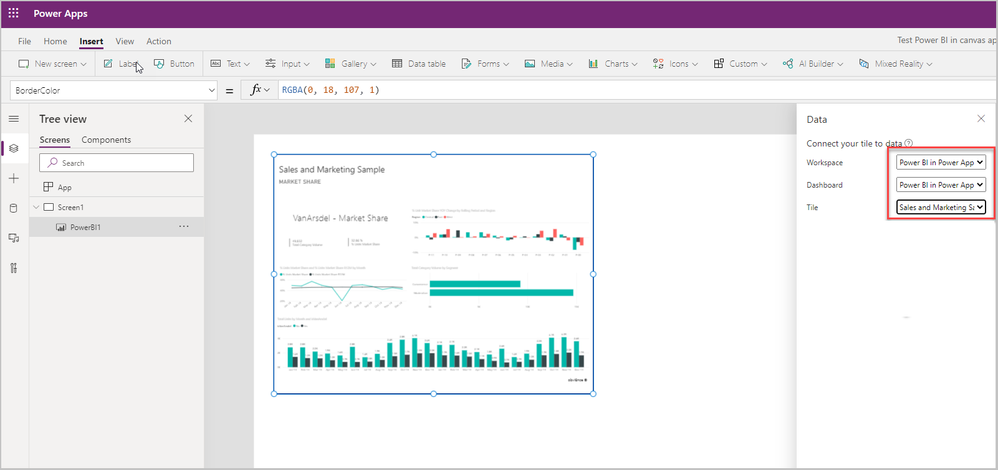Open the Action tab
998x470 pixels.
point(158,41)
